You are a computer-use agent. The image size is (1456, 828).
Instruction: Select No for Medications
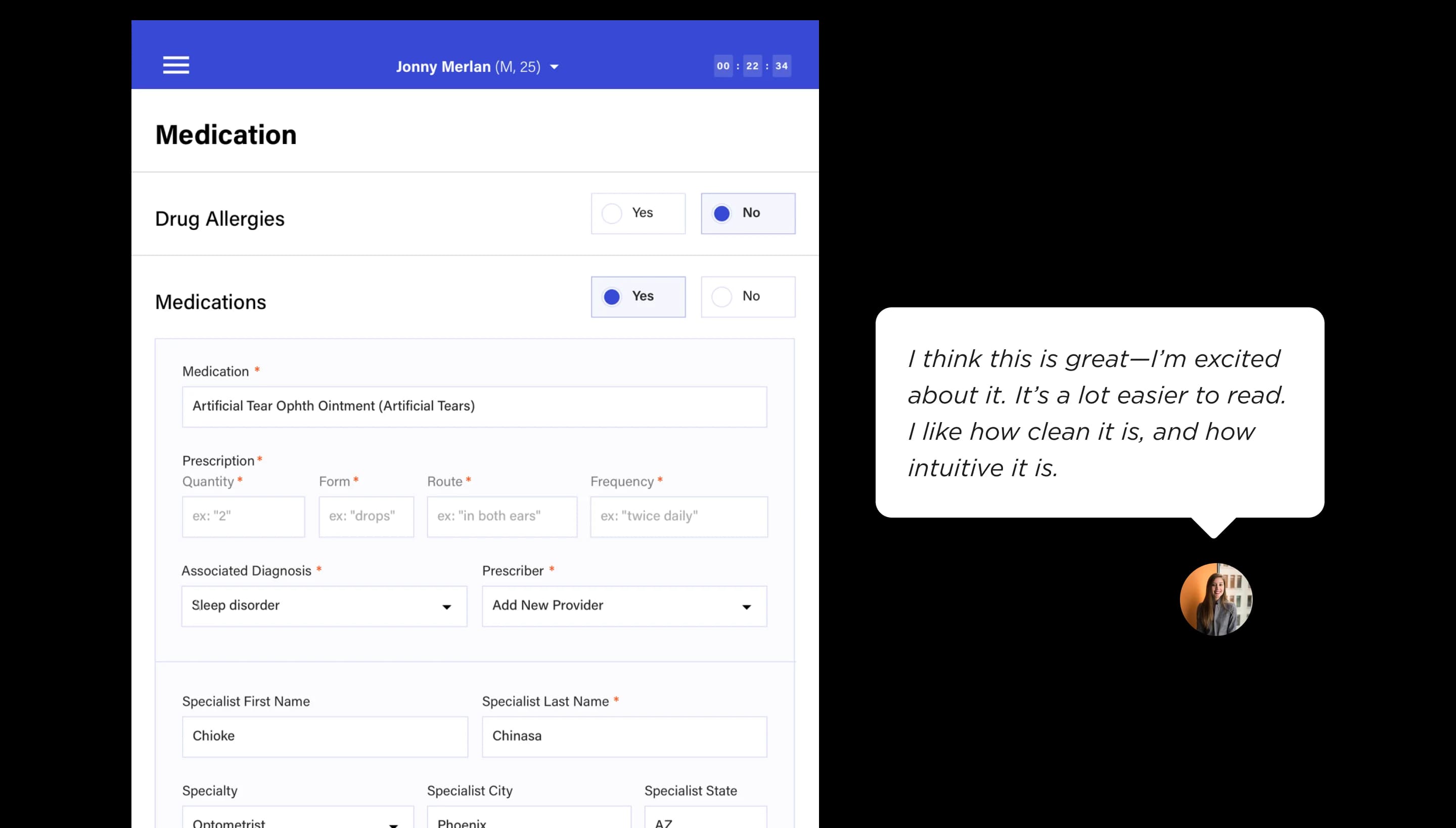tap(748, 296)
